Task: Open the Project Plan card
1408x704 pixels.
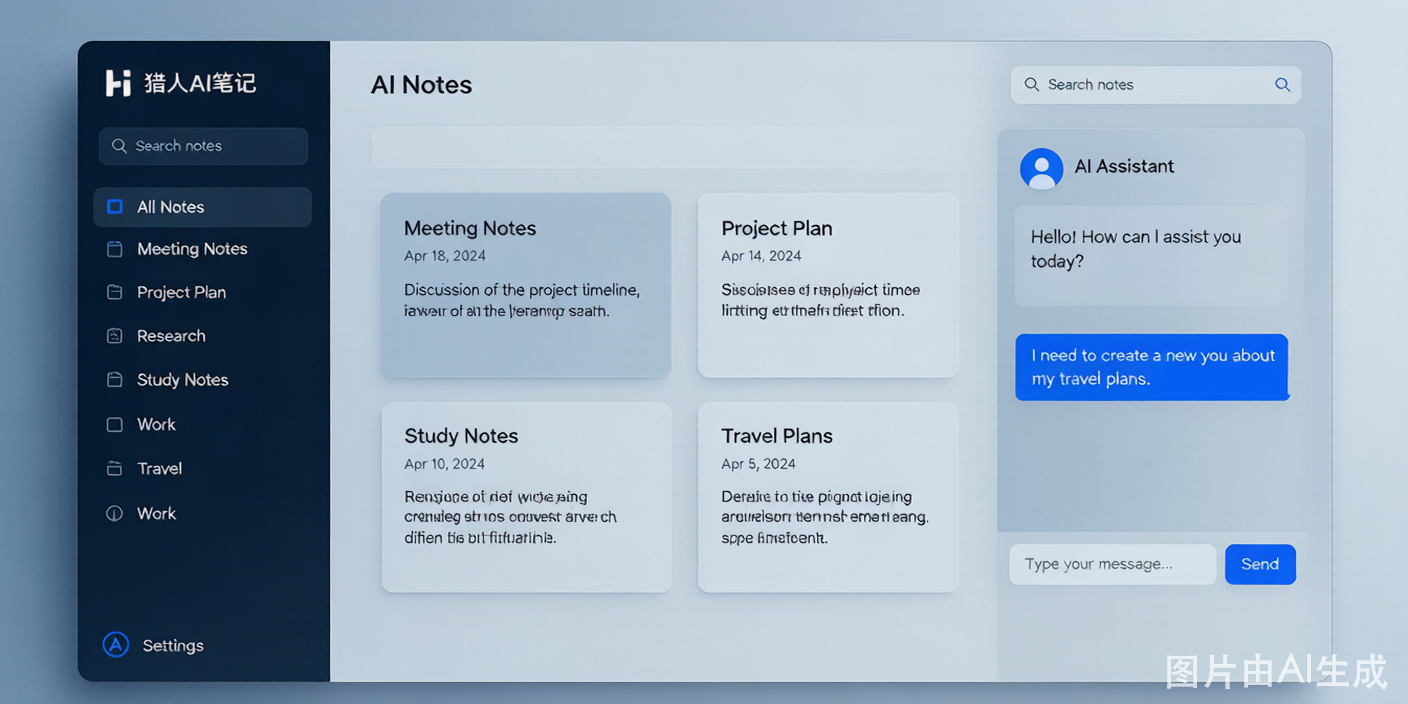Action: 828,285
